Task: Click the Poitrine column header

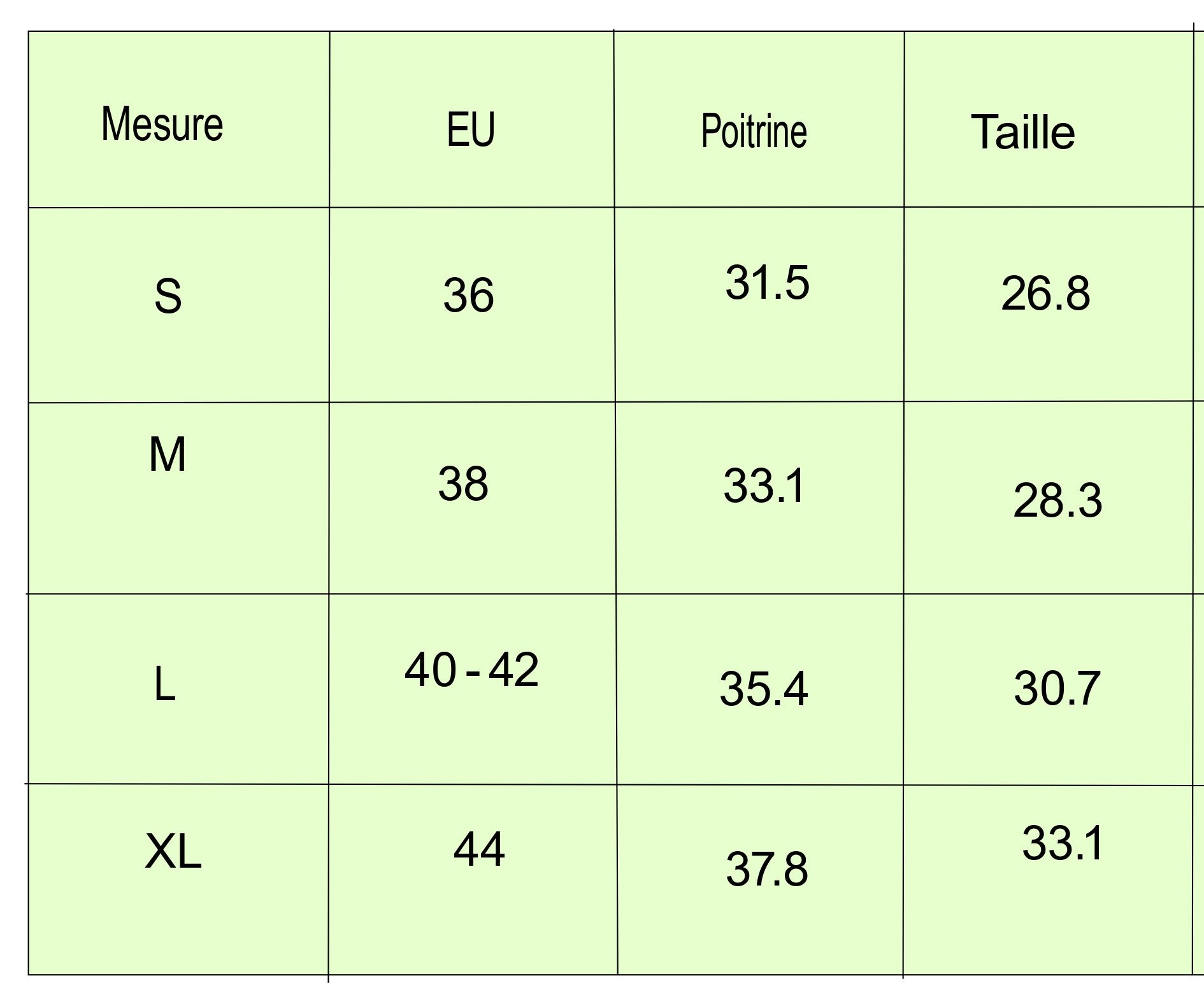Action: [754, 131]
